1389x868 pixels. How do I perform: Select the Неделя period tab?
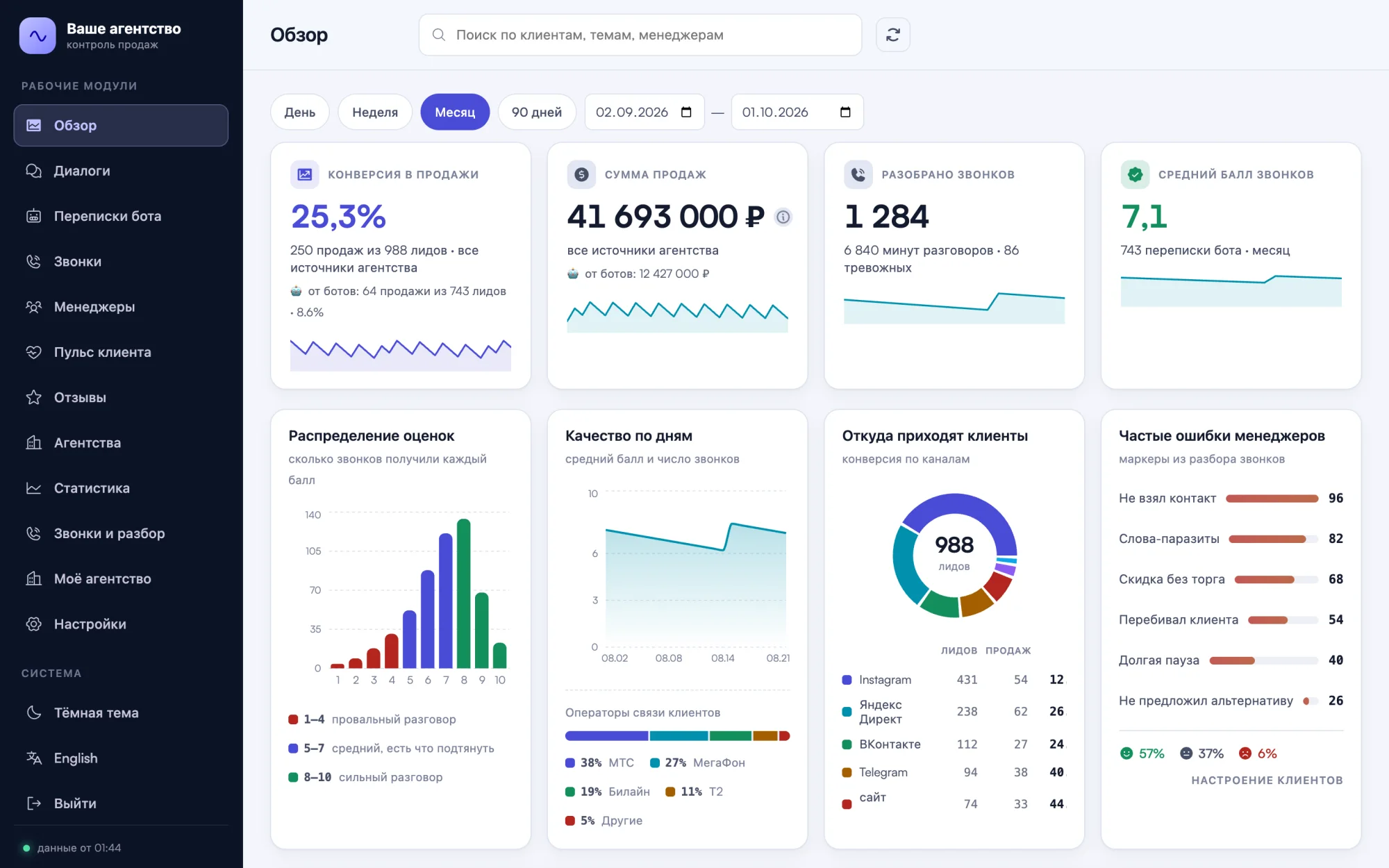tap(375, 112)
